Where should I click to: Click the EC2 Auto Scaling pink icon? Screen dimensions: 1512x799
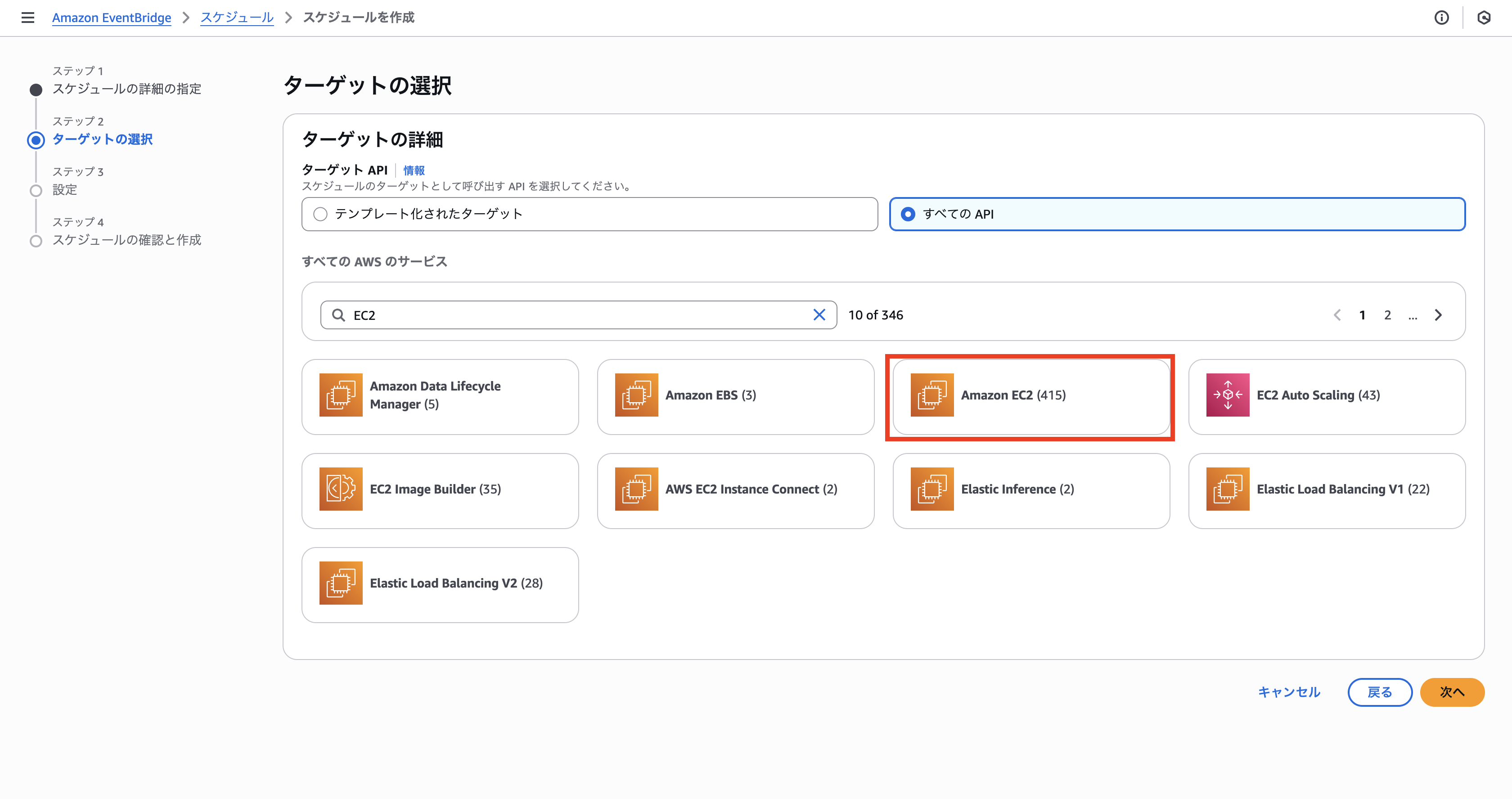1228,395
